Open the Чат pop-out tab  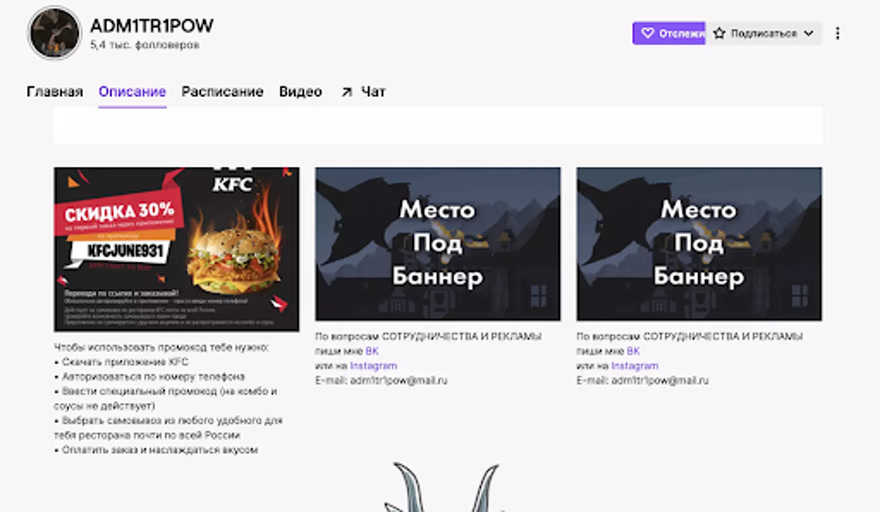pos(364,92)
